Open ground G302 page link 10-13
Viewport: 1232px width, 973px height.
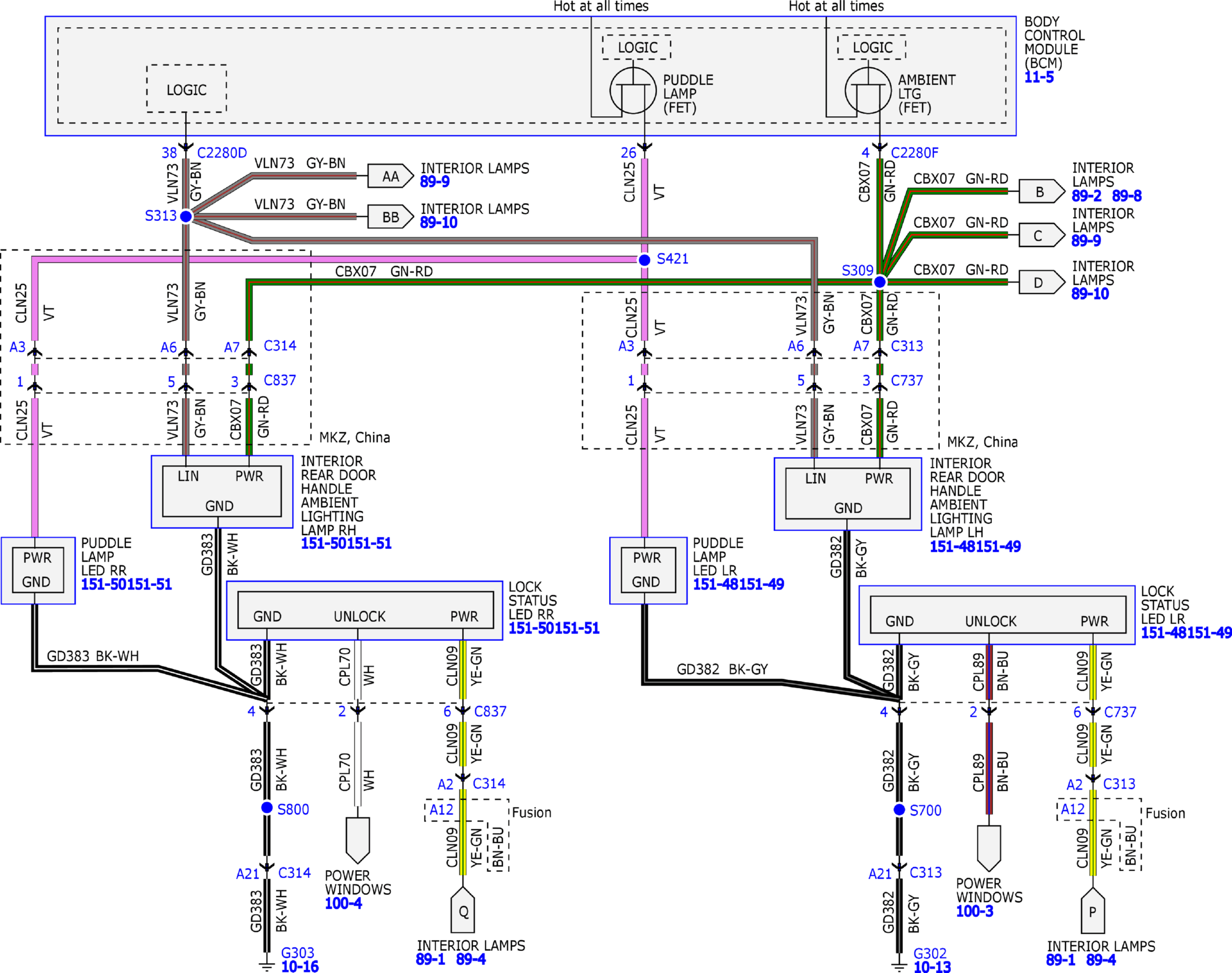tap(932, 967)
